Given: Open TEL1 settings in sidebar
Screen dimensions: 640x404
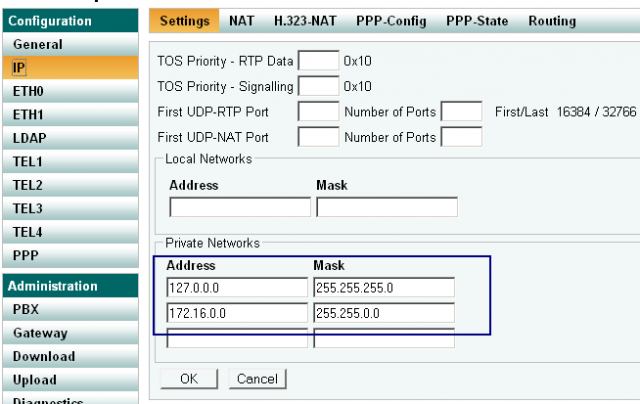Looking at the screenshot, I should click(x=70, y=162).
